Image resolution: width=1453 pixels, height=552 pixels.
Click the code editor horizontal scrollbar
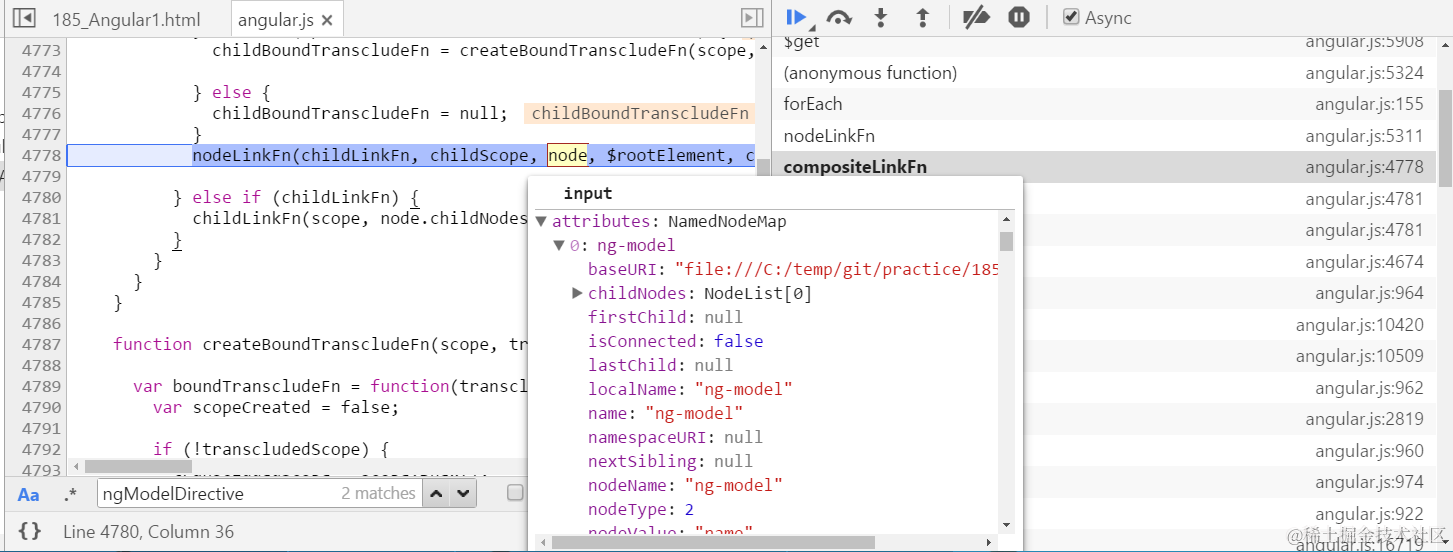pyautogui.click(x=138, y=466)
